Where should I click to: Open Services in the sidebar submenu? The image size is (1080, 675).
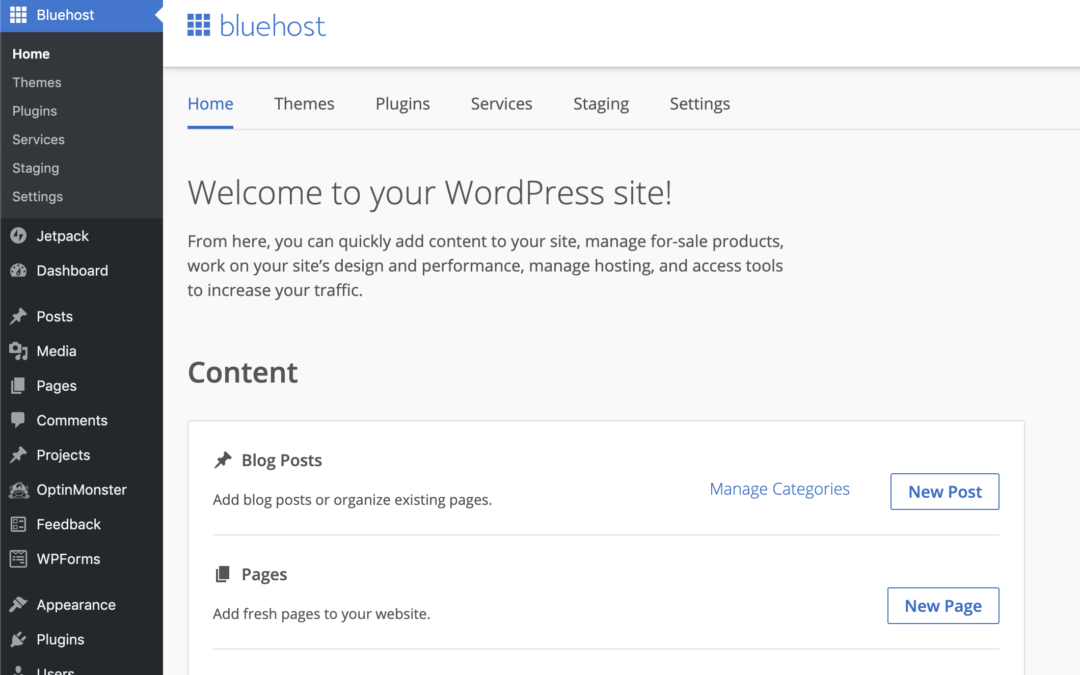coord(39,139)
